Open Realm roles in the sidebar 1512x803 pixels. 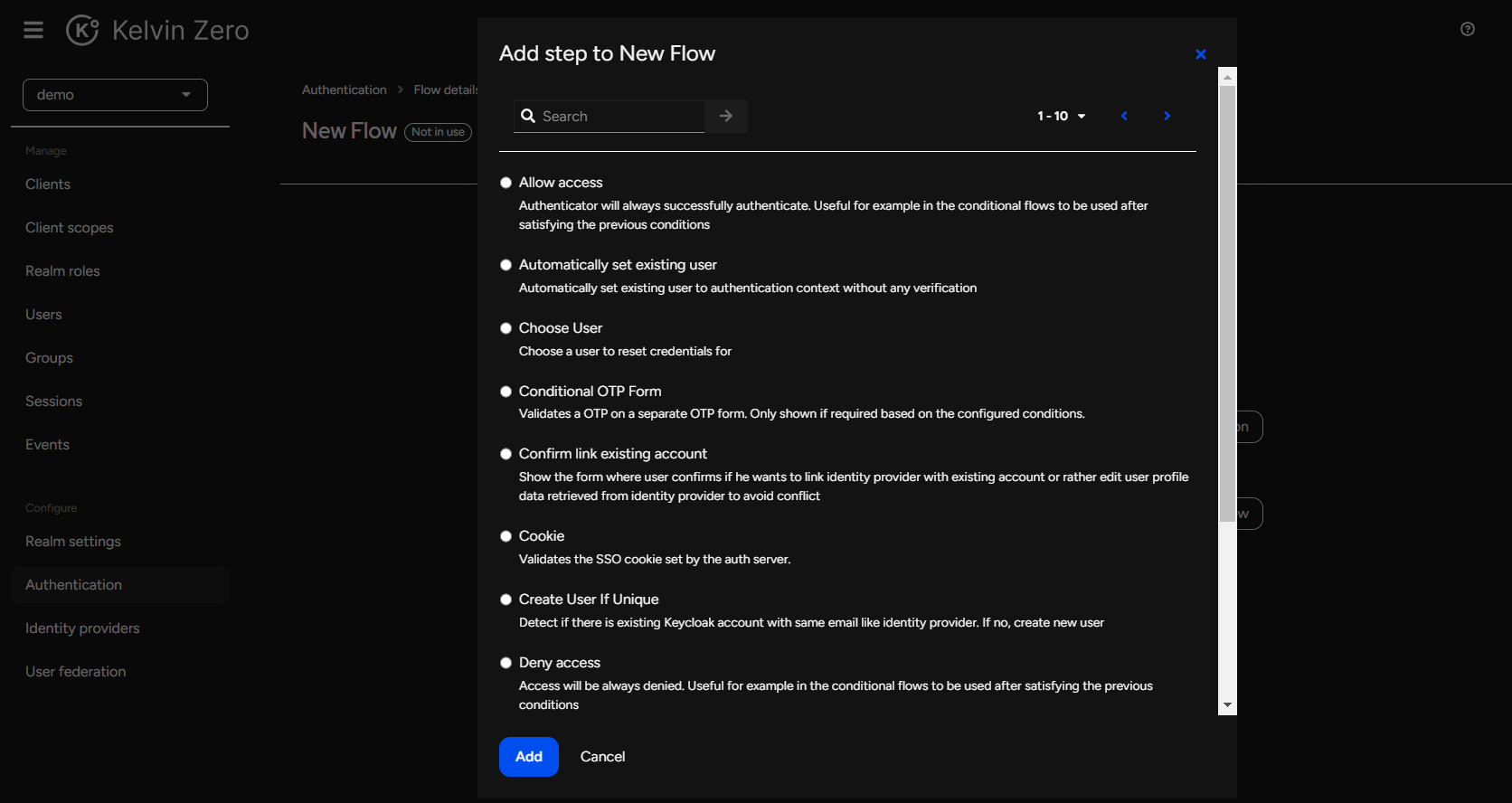point(62,271)
